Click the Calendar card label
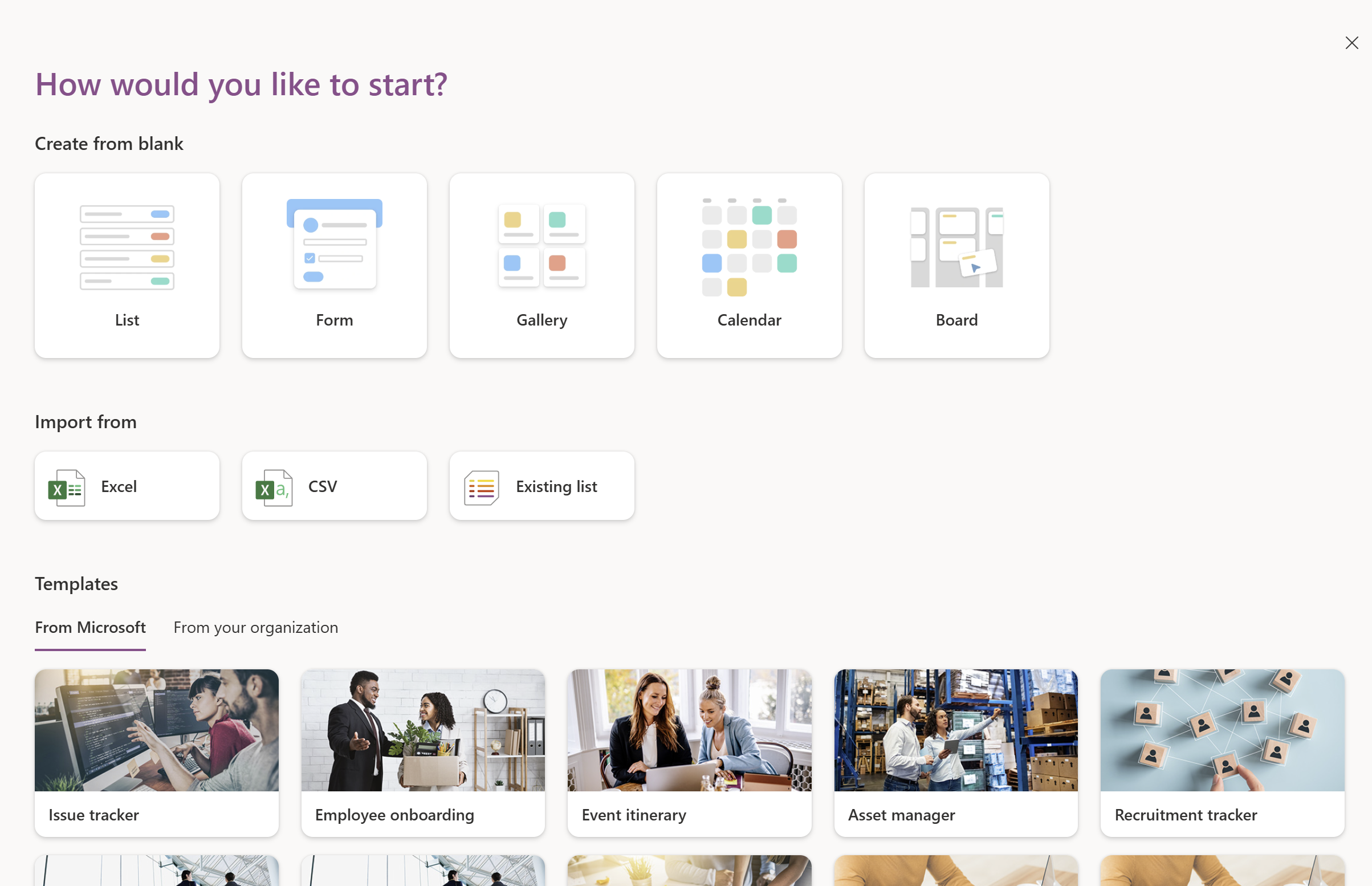 pos(748,320)
